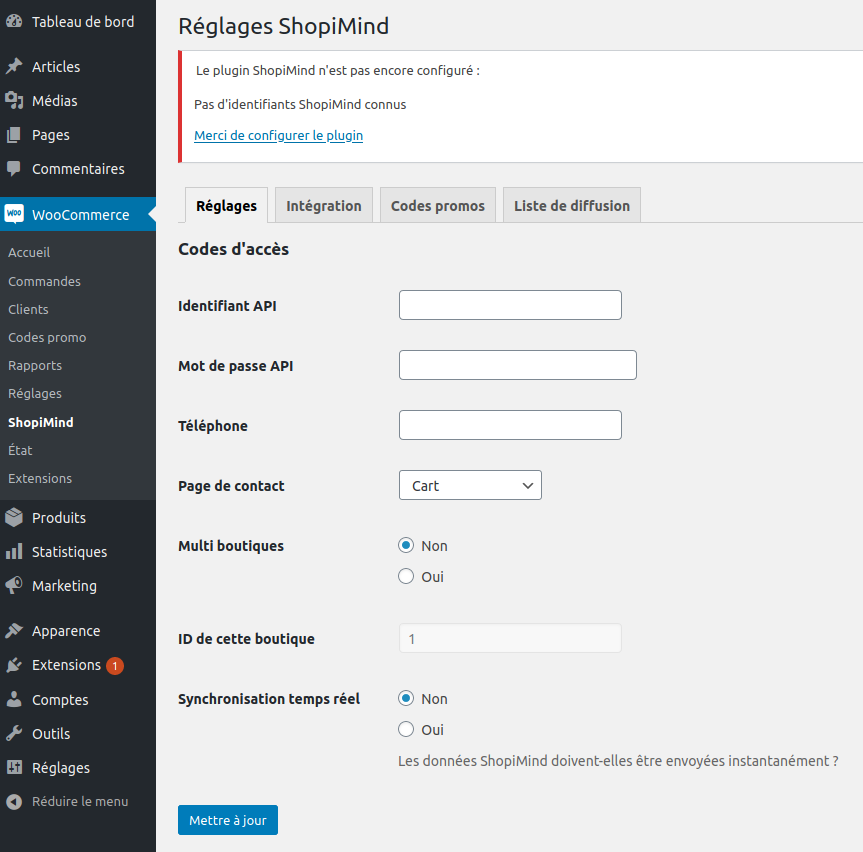The height and width of the screenshot is (852, 863).
Task: Select Non for Multi boutiques
Action: coord(406,545)
